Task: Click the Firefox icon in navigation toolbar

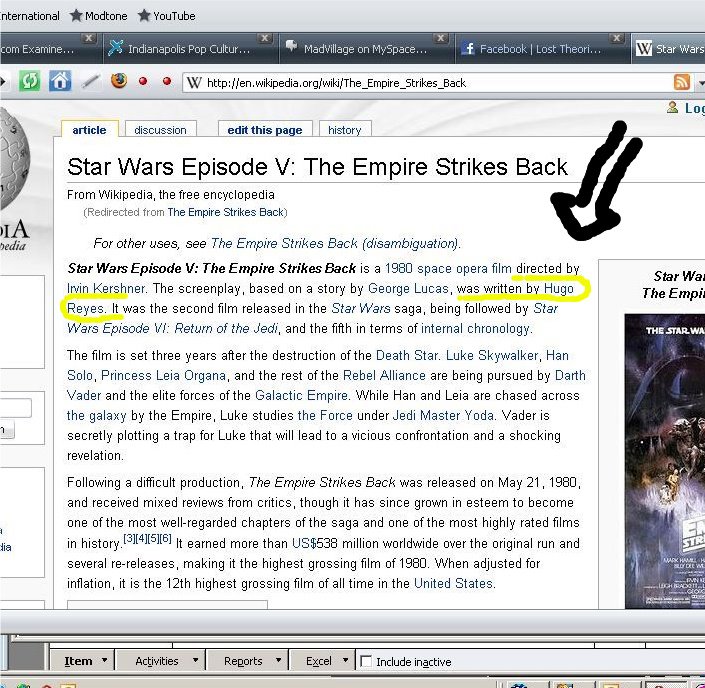Action: pyautogui.click(x=119, y=81)
